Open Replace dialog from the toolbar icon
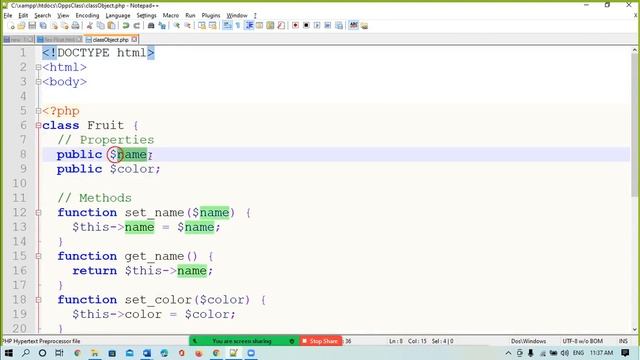640x360 pixels. pos(162,26)
